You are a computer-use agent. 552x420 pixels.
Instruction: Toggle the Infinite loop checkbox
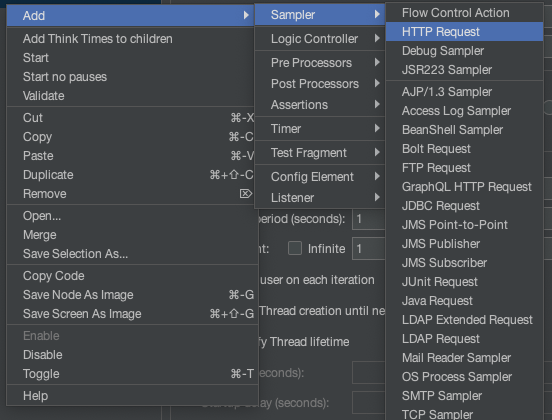coord(295,248)
